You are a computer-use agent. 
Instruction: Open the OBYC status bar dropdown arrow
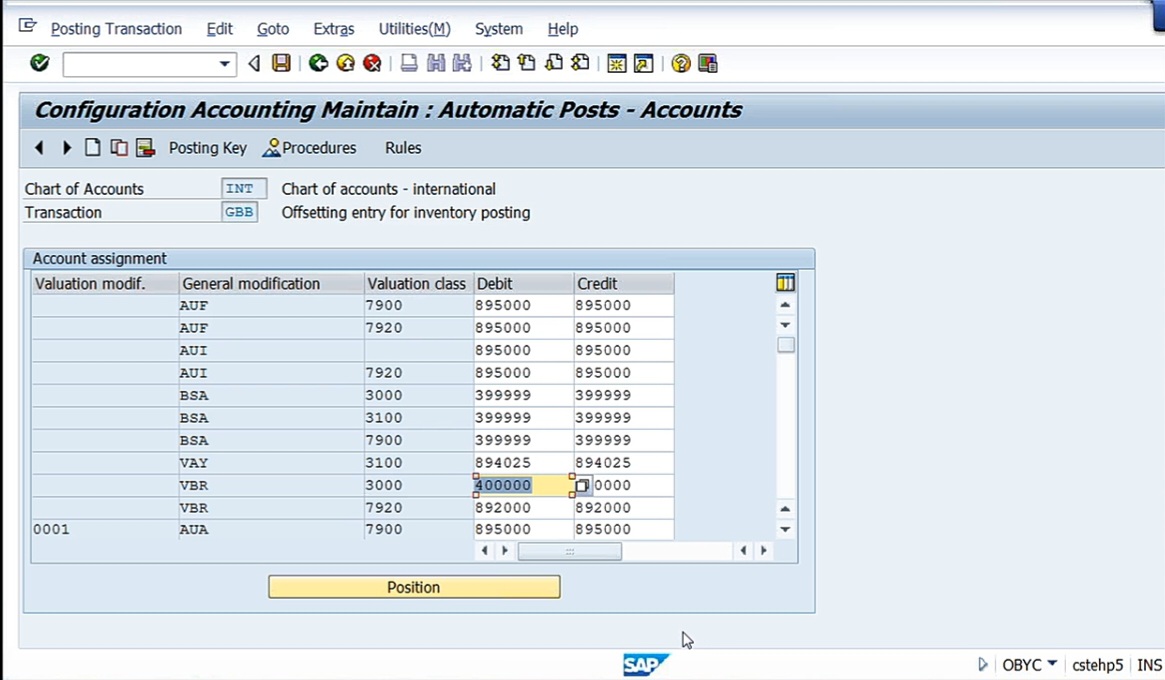tap(1052, 664)
